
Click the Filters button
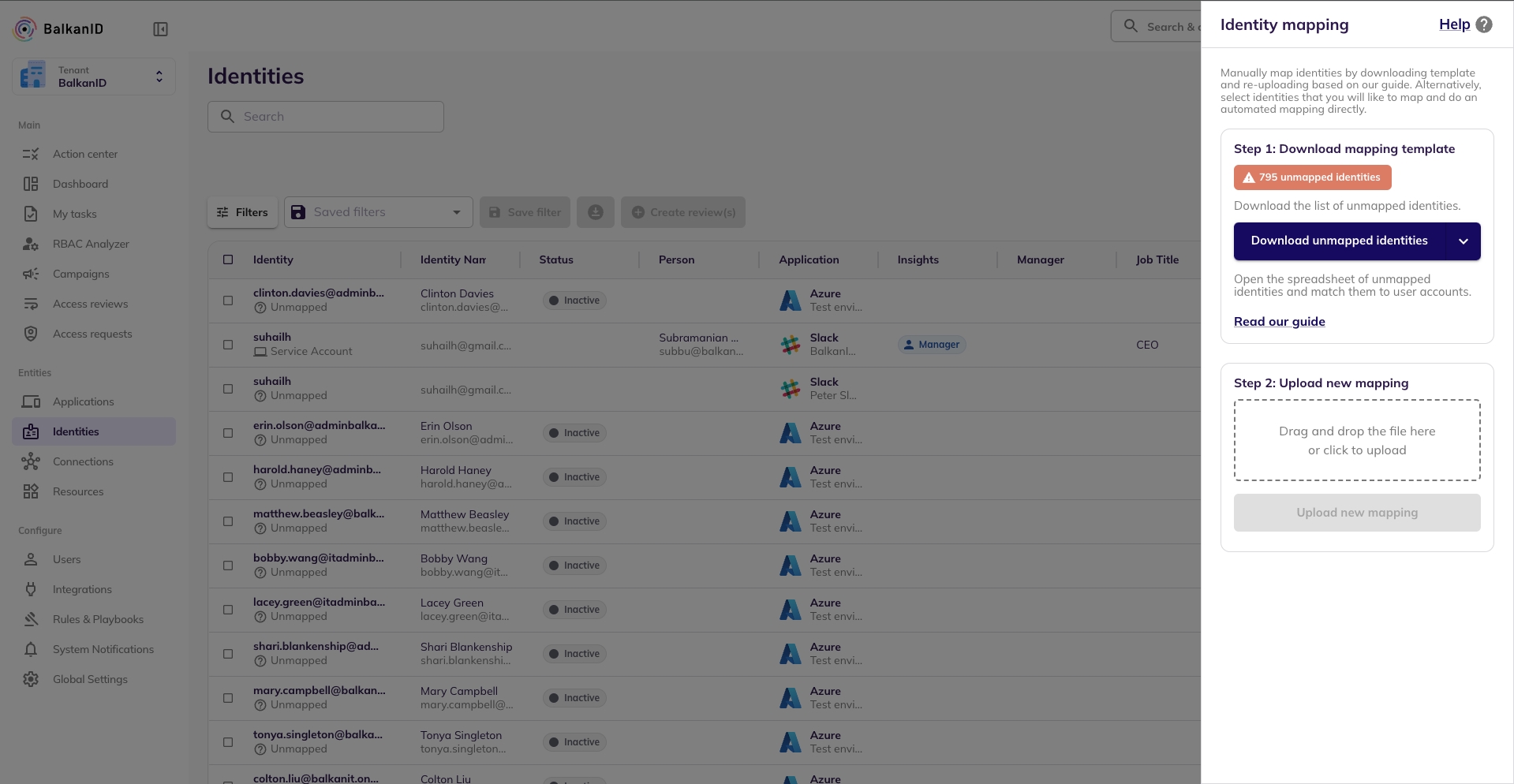(x=242, y=212)
